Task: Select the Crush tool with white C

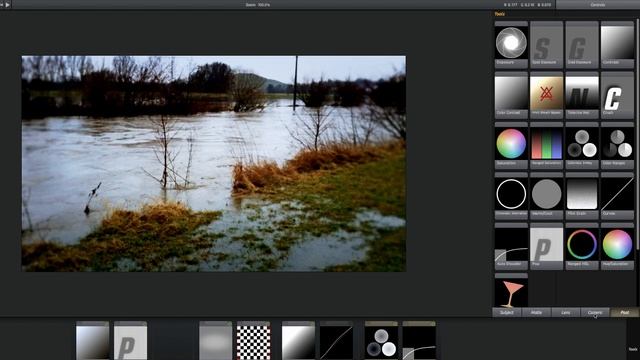Action: [x=617, y=96]
